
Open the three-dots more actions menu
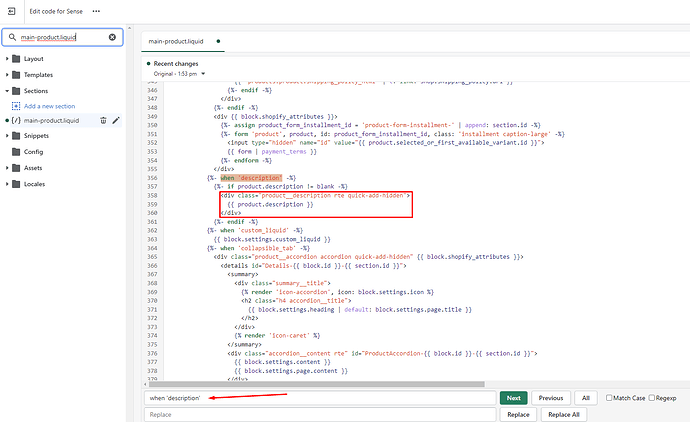pos(97,12)
